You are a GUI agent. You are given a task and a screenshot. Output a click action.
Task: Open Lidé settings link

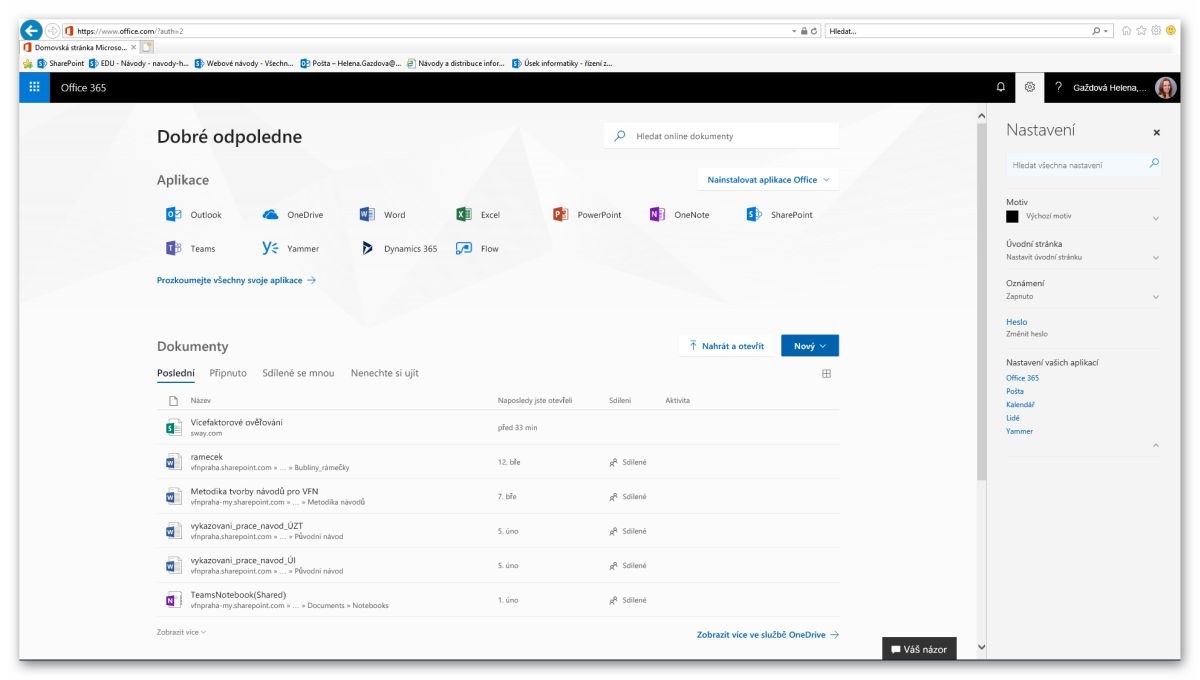1013,418
